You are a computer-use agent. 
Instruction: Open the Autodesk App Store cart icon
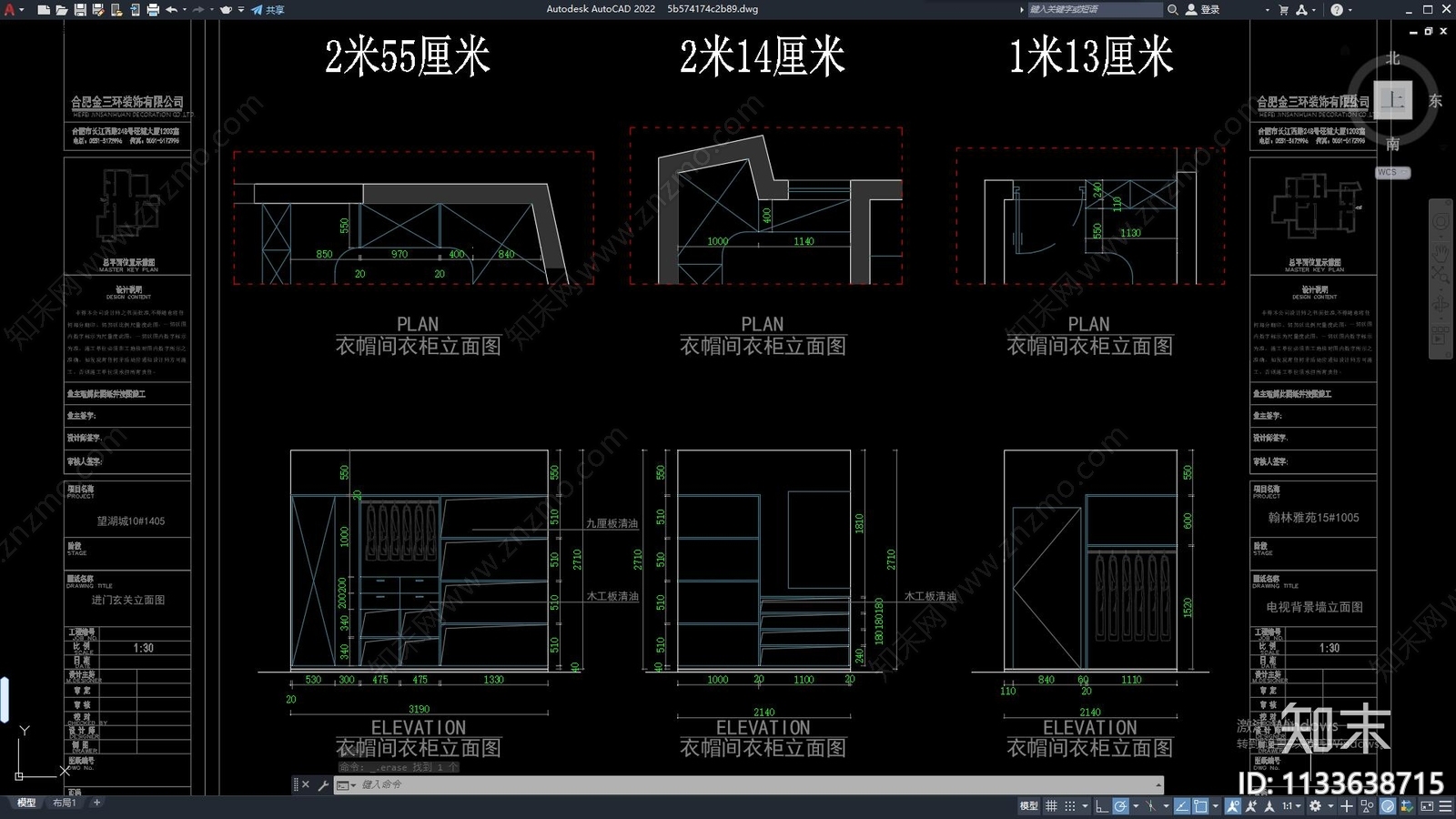click(1283, 9)
